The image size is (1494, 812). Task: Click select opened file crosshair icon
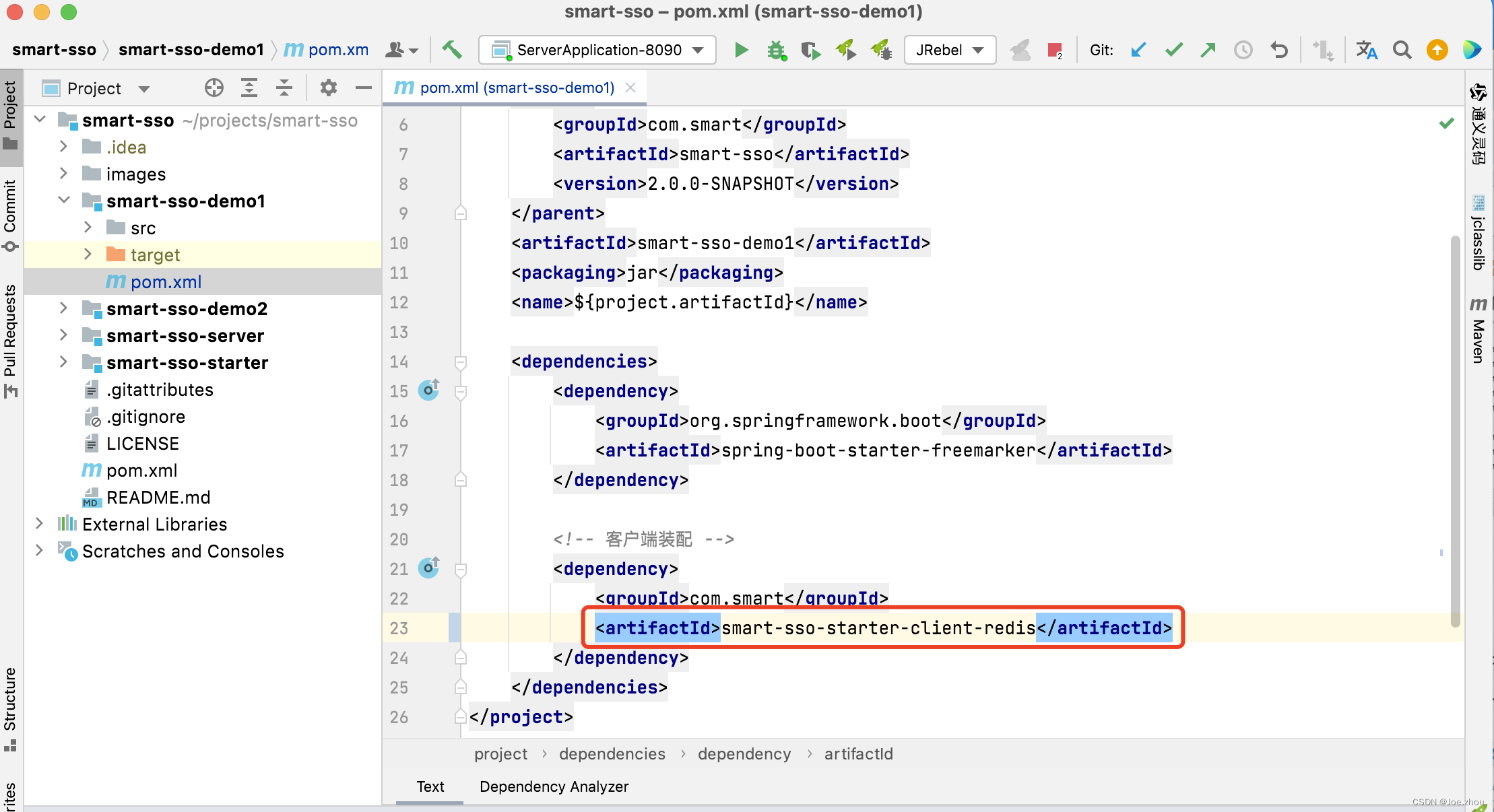click(x=214, y=88)
